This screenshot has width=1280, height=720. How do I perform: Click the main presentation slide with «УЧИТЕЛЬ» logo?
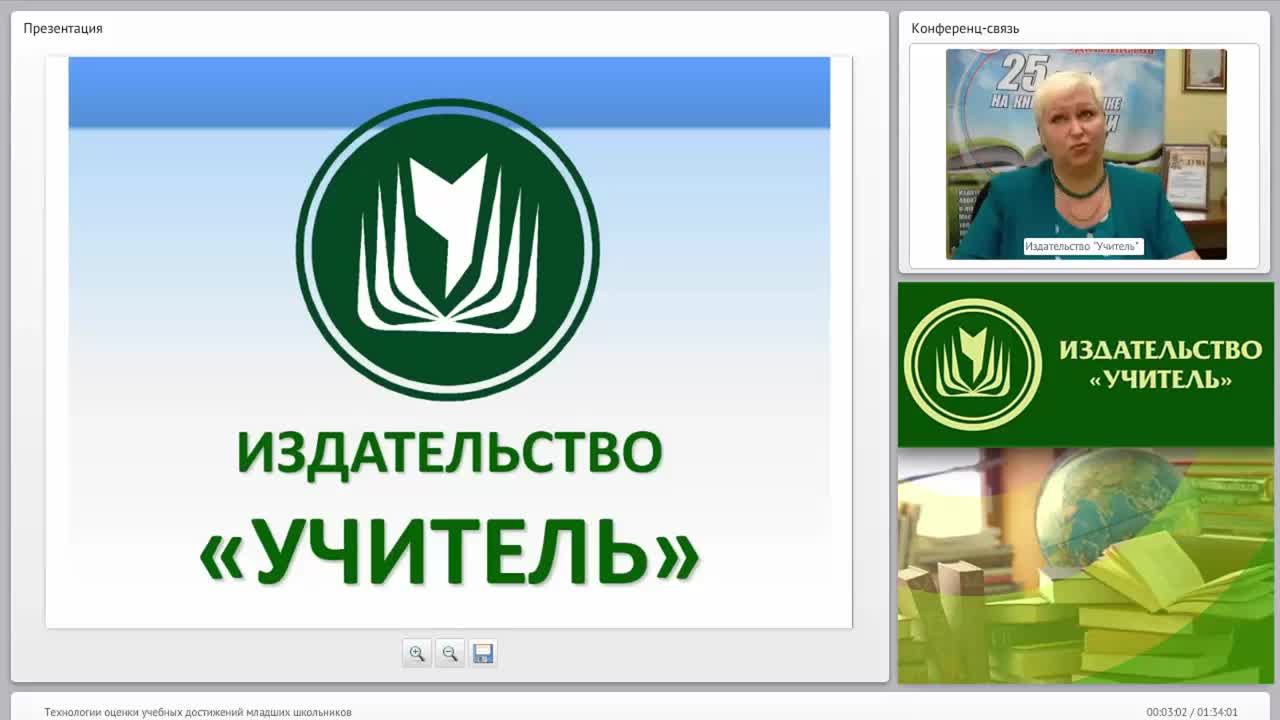(449, 342)
